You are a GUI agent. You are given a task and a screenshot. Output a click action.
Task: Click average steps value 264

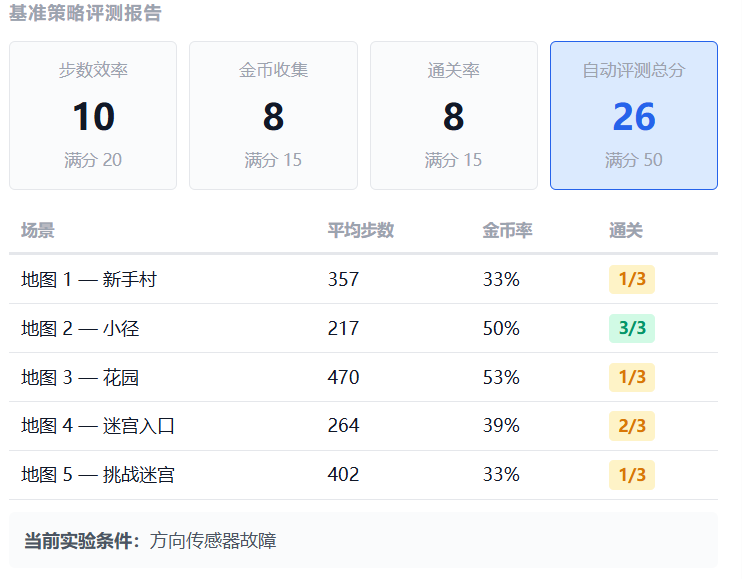[344, 425]
